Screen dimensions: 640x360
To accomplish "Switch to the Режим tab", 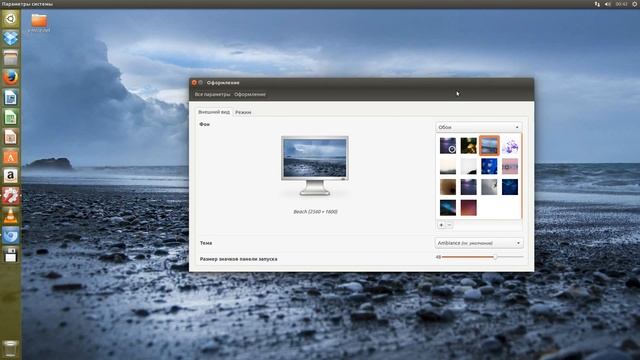I will (243, 112).
